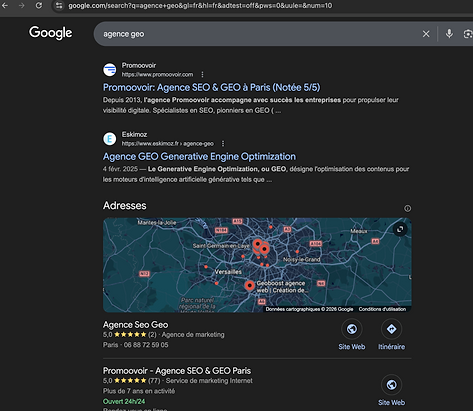Click 'Promoovoir' site name above first result

[139, 65]
